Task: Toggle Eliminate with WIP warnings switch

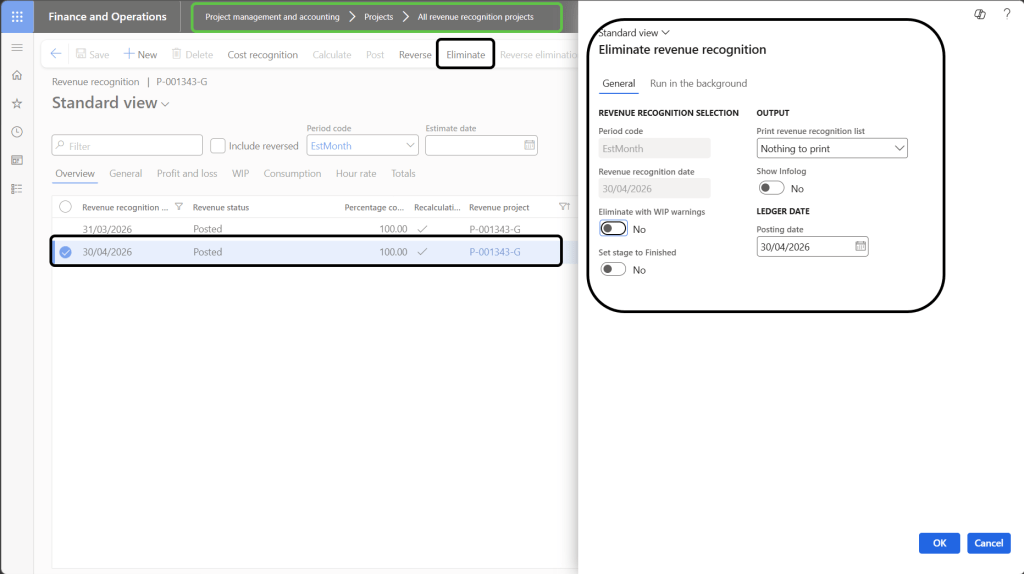Action: (x=613, y=229)
